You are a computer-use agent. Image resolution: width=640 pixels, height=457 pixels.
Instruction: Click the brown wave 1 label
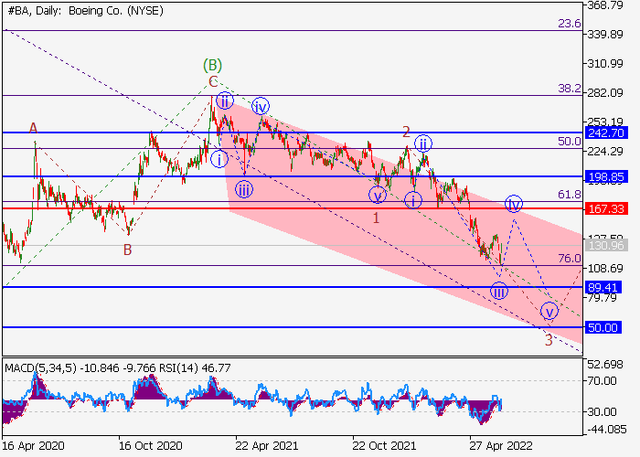click(x=376, y=218)
